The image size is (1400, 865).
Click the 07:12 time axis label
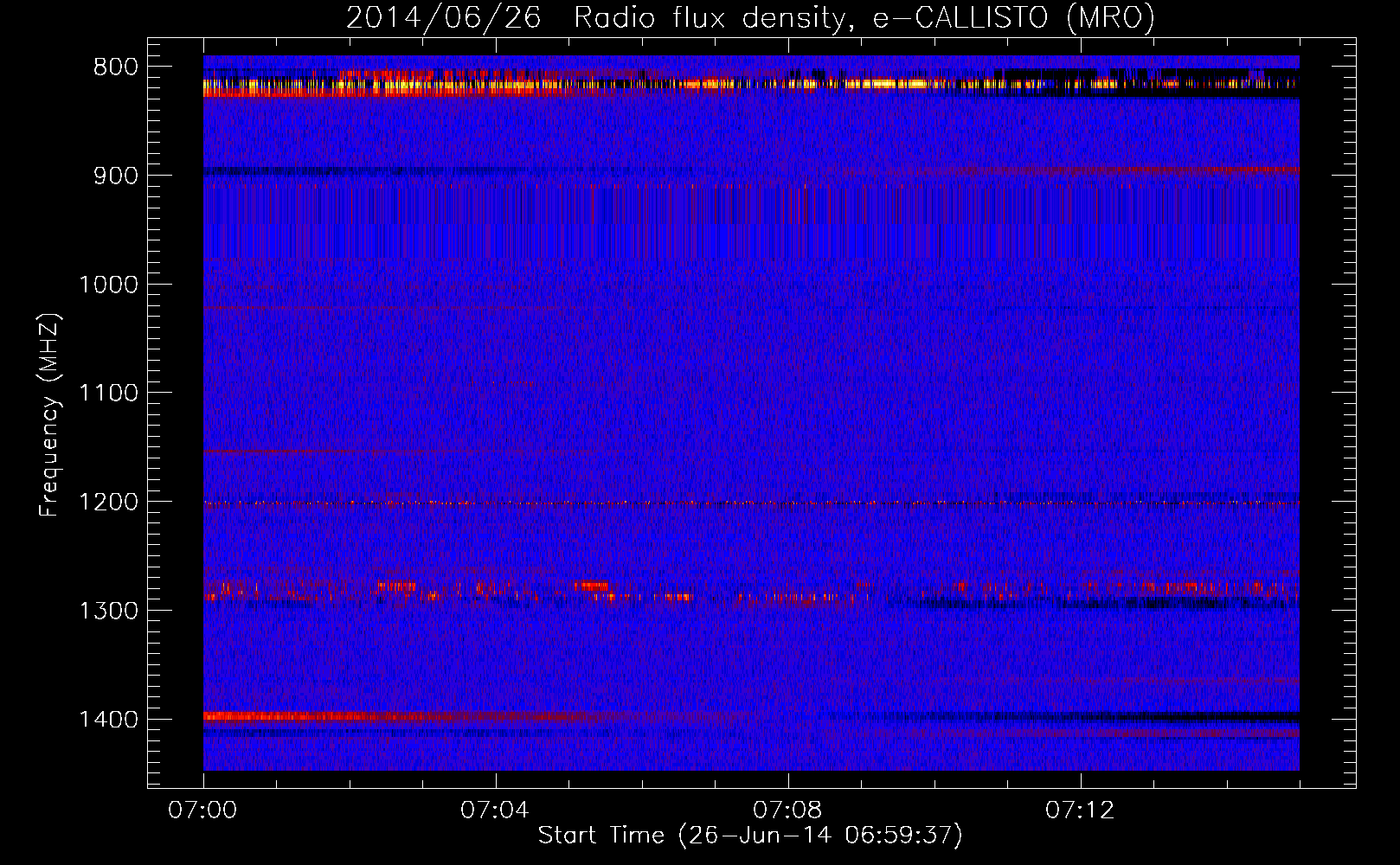click(1080, 811)
